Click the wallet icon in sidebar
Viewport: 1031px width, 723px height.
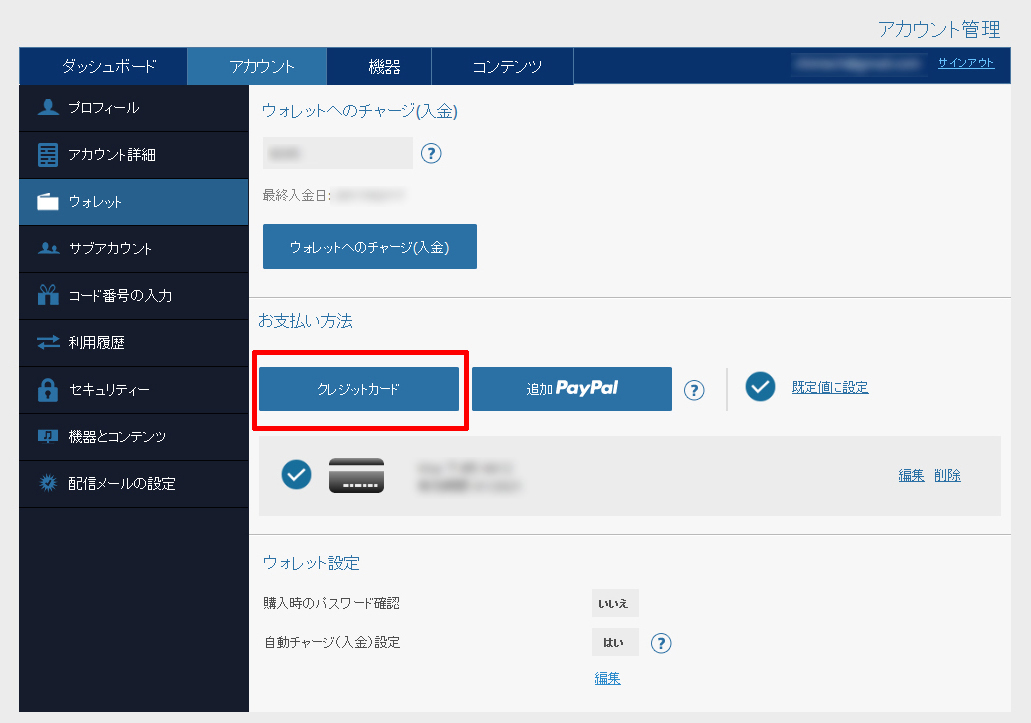click(x=48, y=201)
